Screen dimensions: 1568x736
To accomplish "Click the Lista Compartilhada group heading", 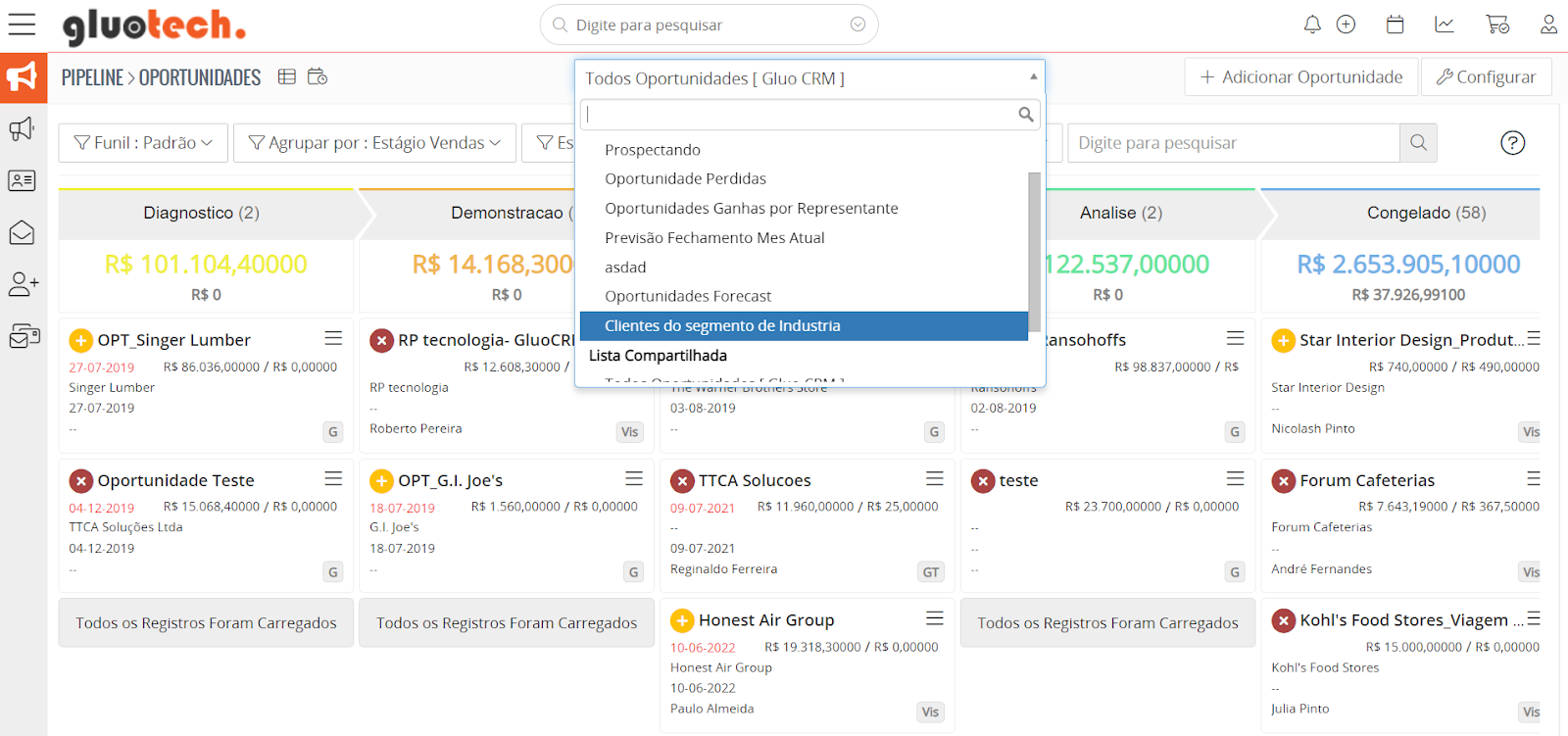I will point(658,356).
